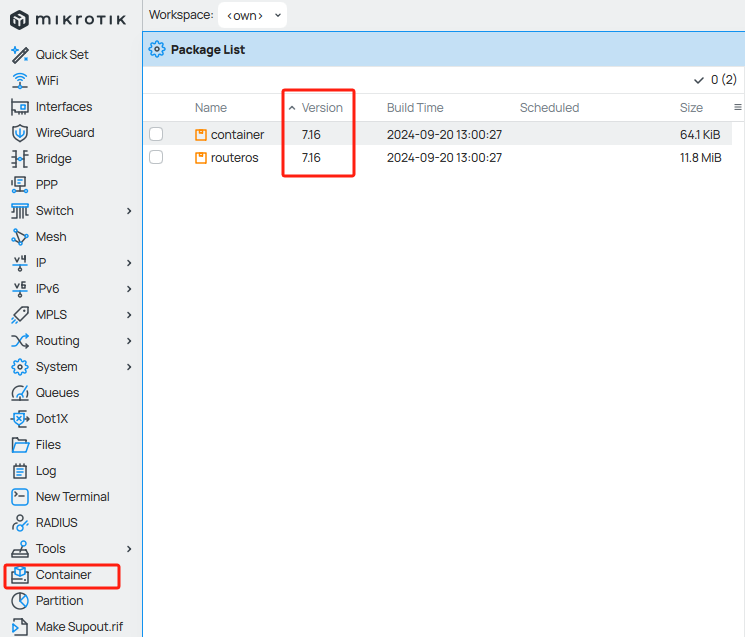
Task: Click the Make Supout.rif file icon
Action: pyautogui.click(x=19, y=627)
